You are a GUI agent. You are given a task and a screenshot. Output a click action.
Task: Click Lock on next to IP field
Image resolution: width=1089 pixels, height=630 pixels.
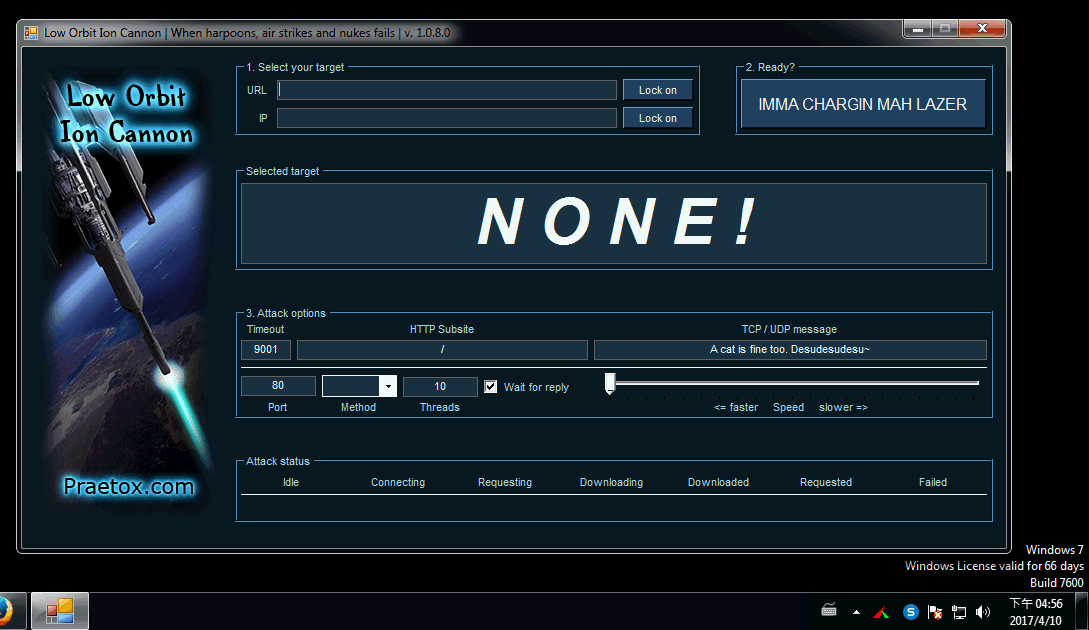(658, 118)
